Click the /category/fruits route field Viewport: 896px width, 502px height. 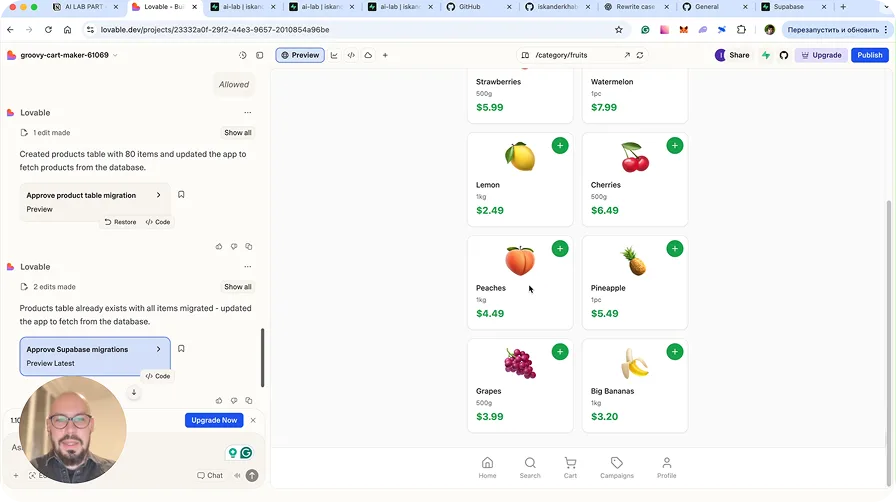point(577,55)
